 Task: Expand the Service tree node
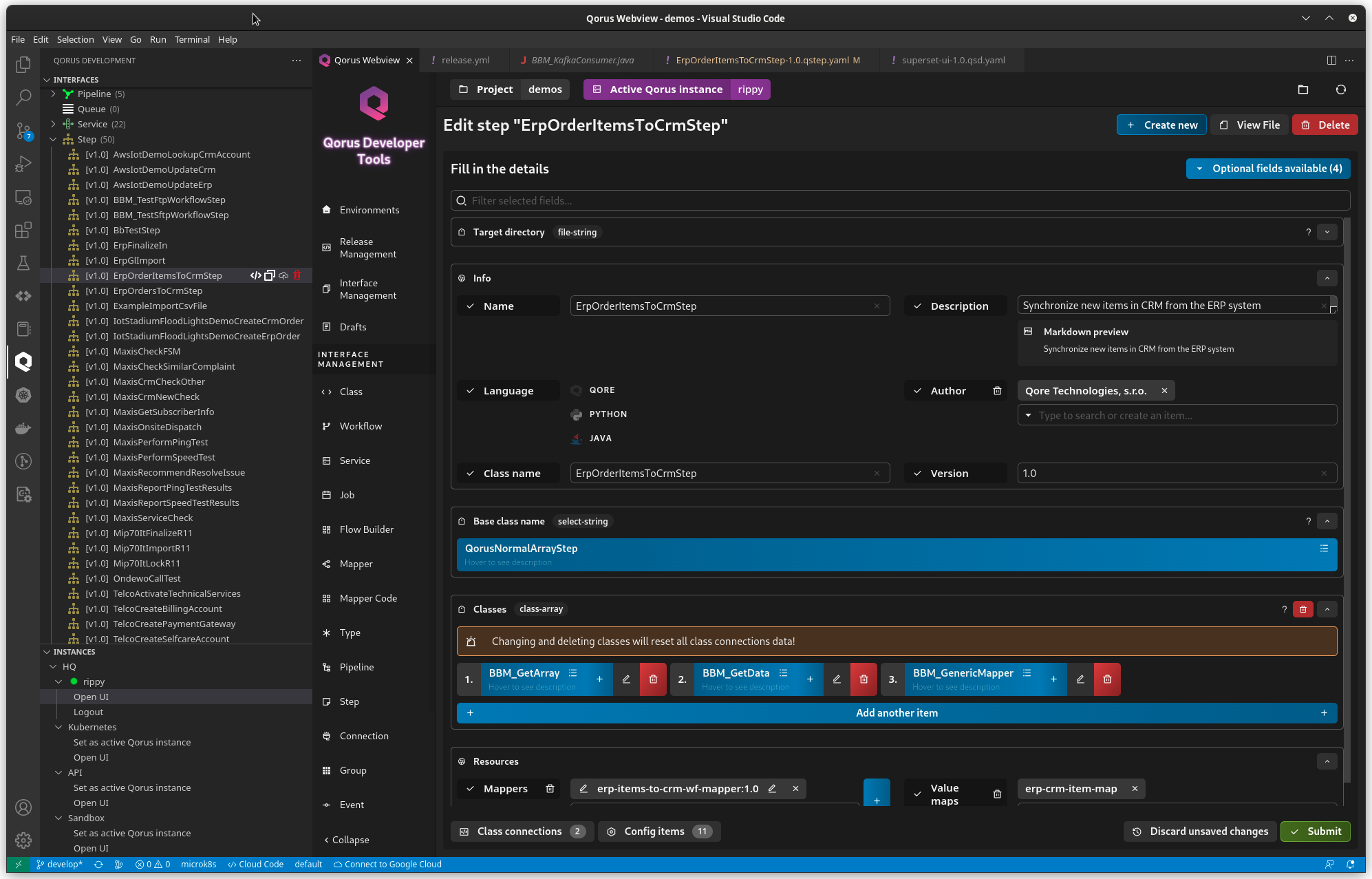[53, 124]
